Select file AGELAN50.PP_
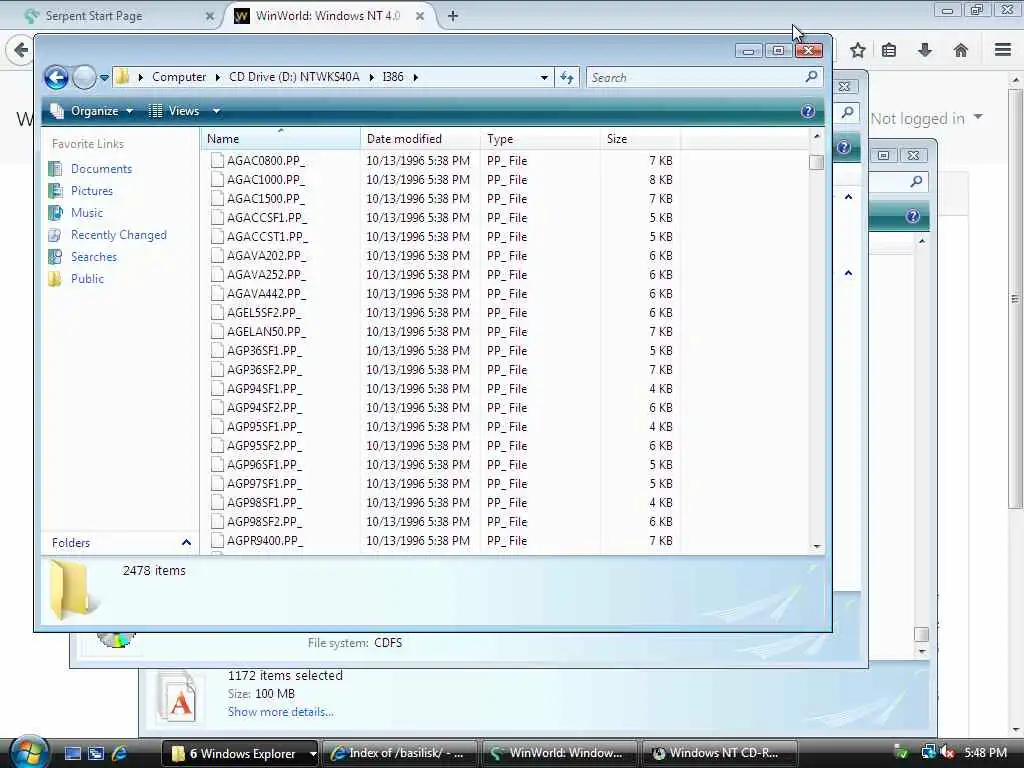 point(266,332)
